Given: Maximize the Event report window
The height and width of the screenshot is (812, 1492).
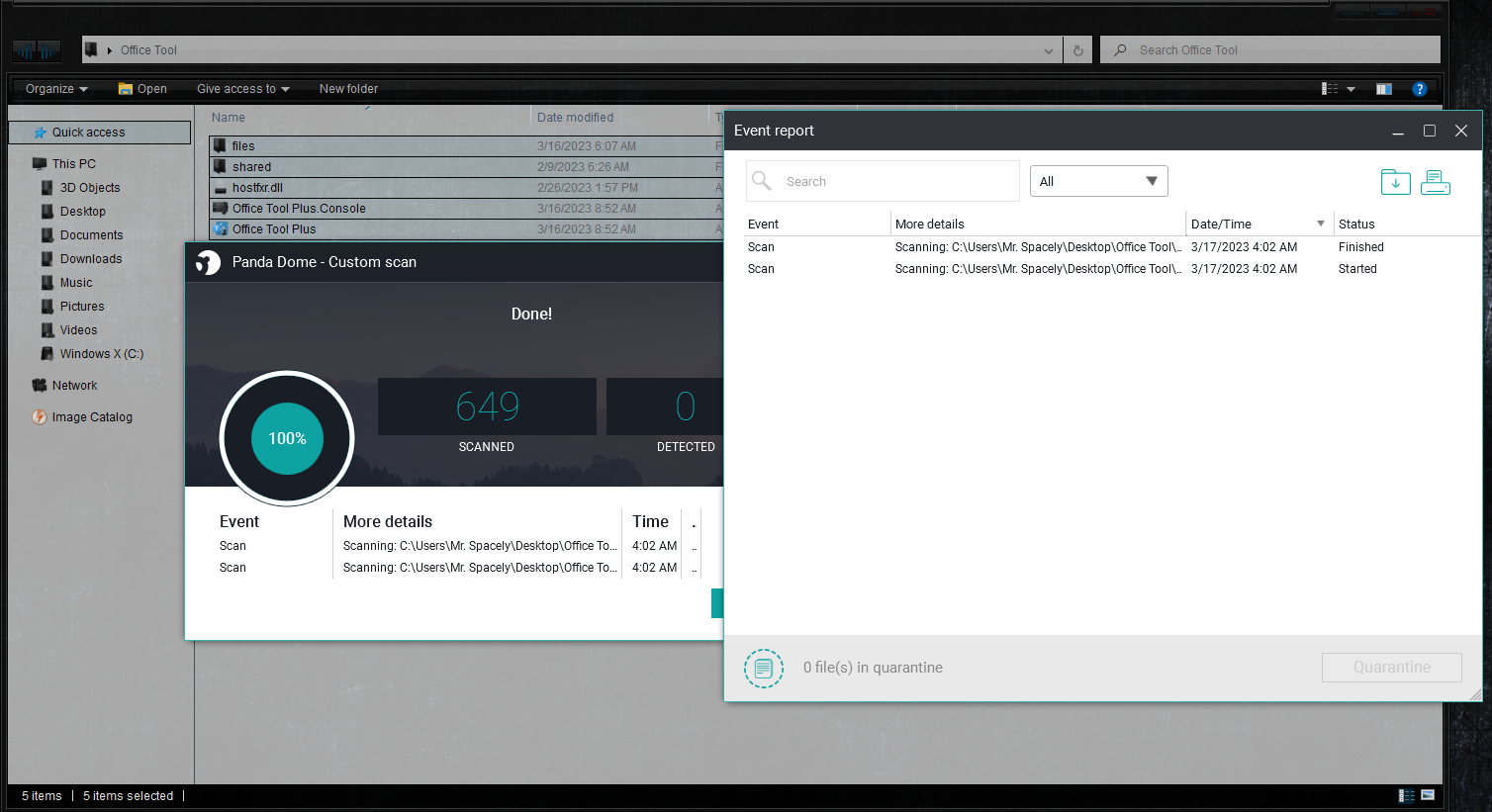Looking at the screenshot, I should [1430, 131].
